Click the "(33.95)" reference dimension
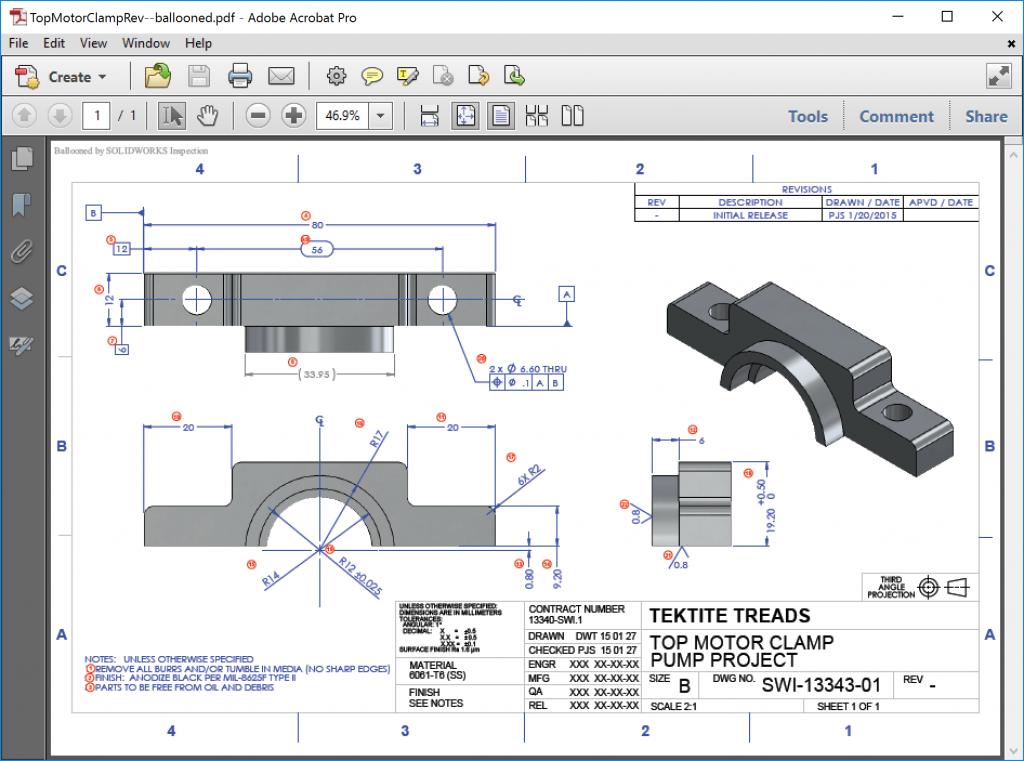Image resolution: width=1024 pixels, height=761 pixels. (317, 374)
